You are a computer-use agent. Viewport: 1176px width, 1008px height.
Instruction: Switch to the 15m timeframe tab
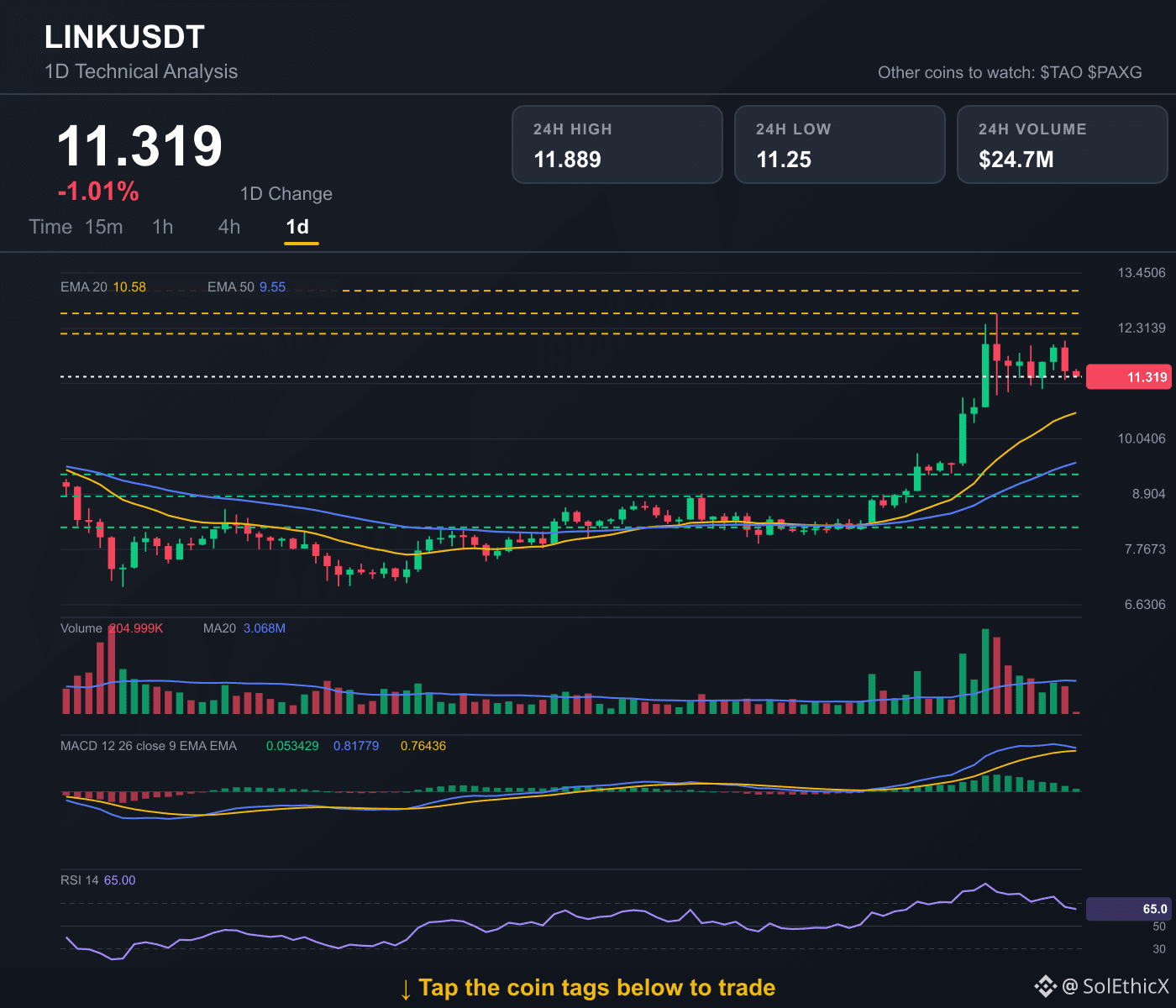[104, 227]
